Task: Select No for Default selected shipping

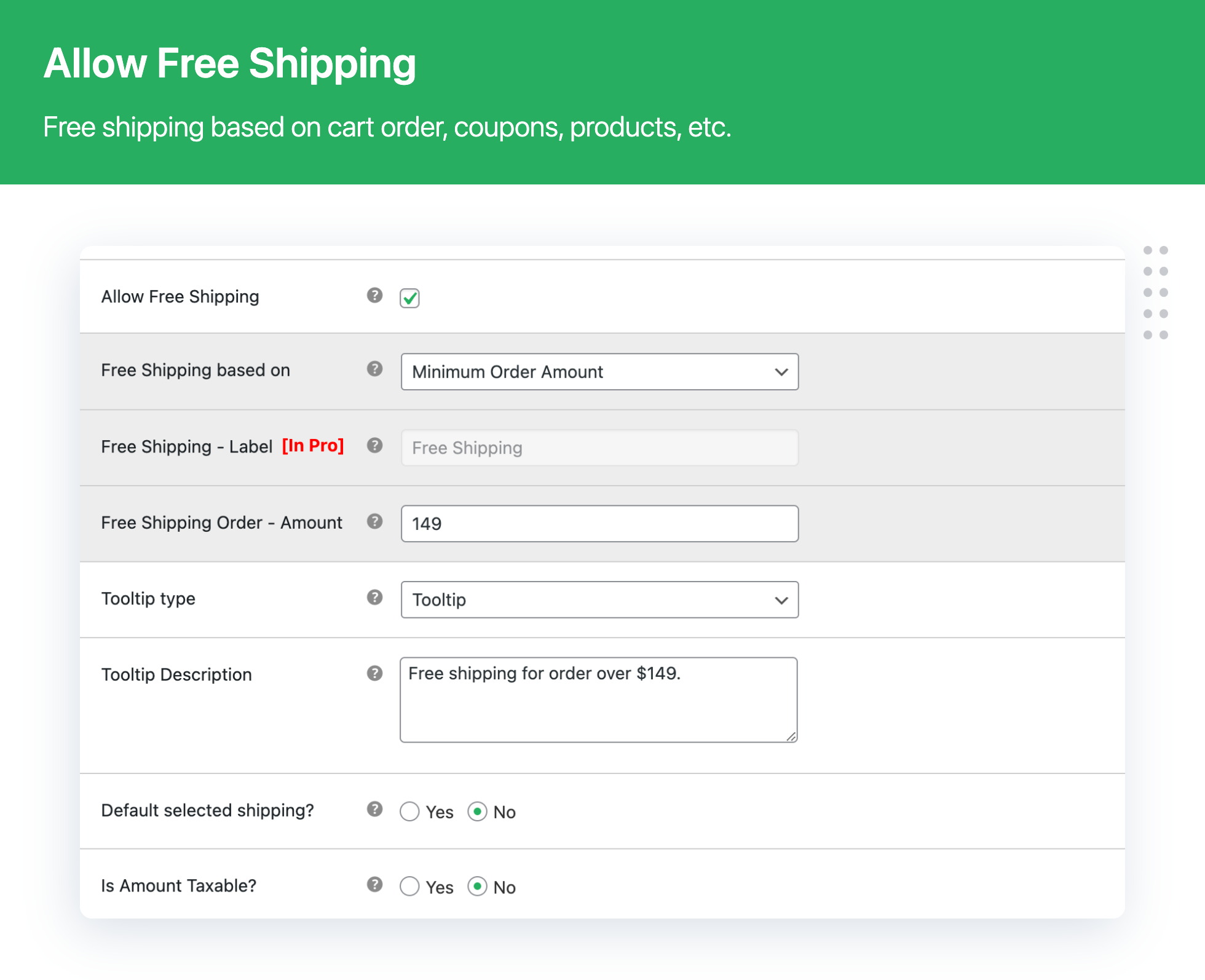Action: (477, 812)
